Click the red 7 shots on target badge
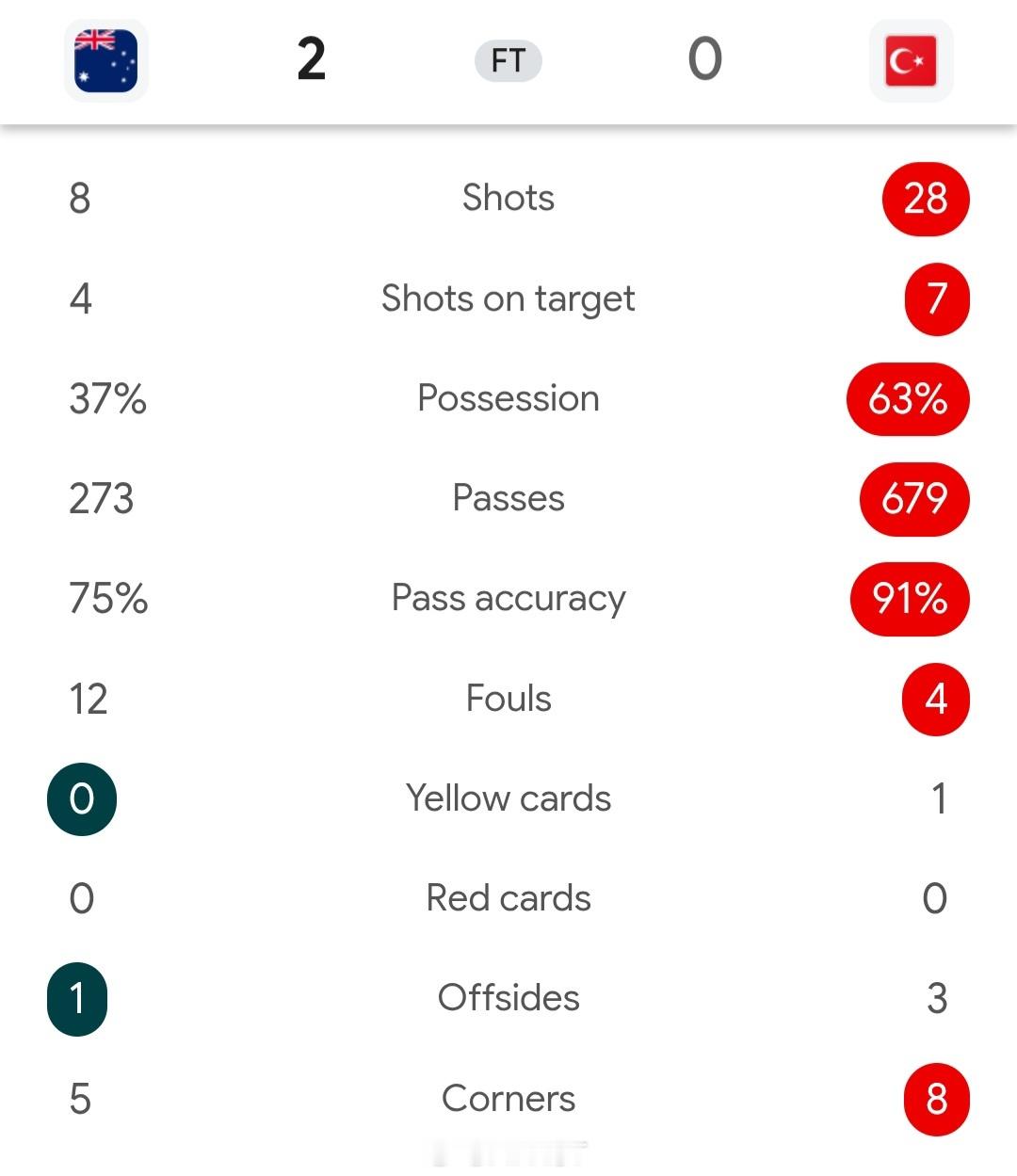 [937, 298]
